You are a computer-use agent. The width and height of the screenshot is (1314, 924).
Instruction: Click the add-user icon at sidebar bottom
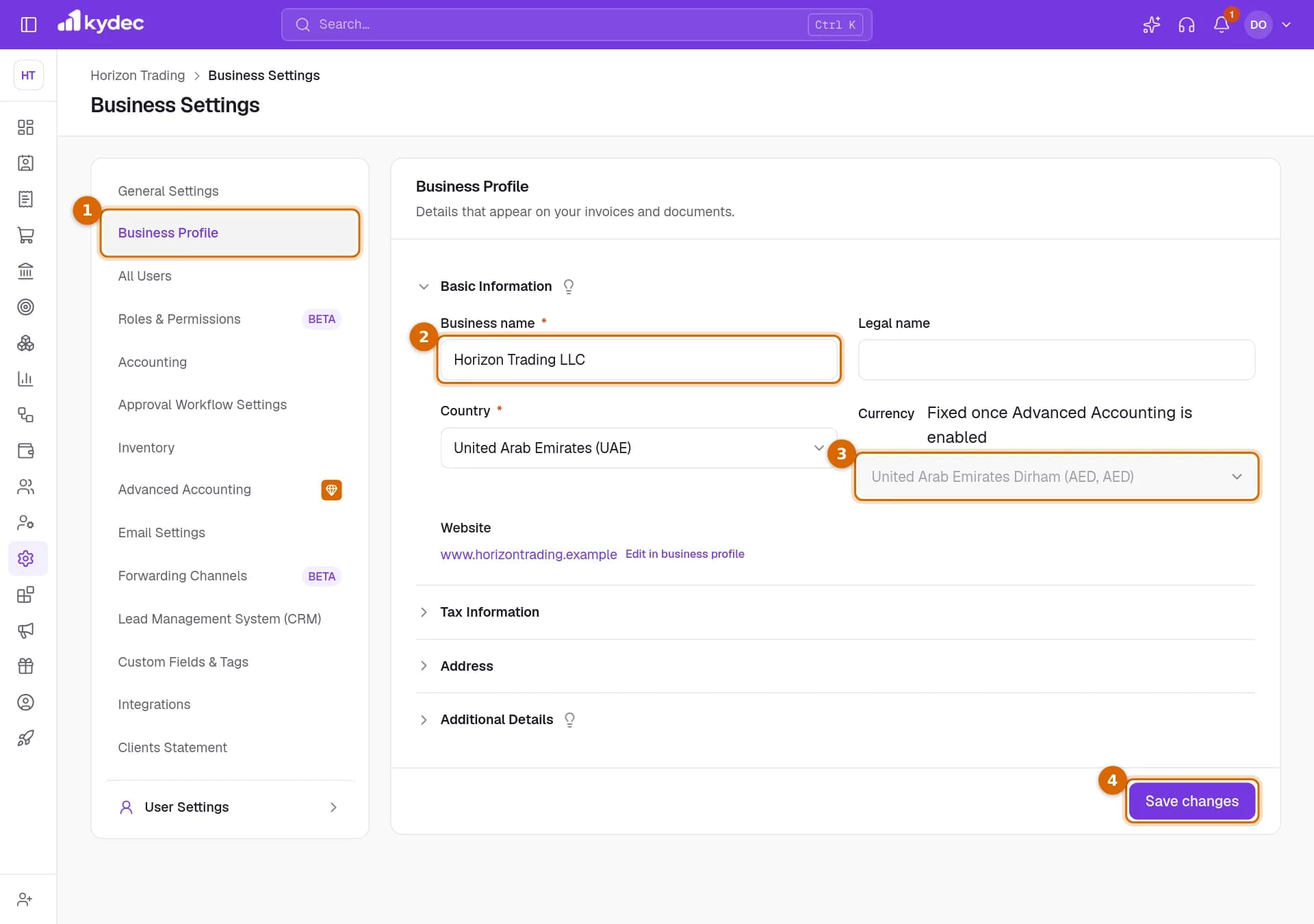(x=25, y=899)
